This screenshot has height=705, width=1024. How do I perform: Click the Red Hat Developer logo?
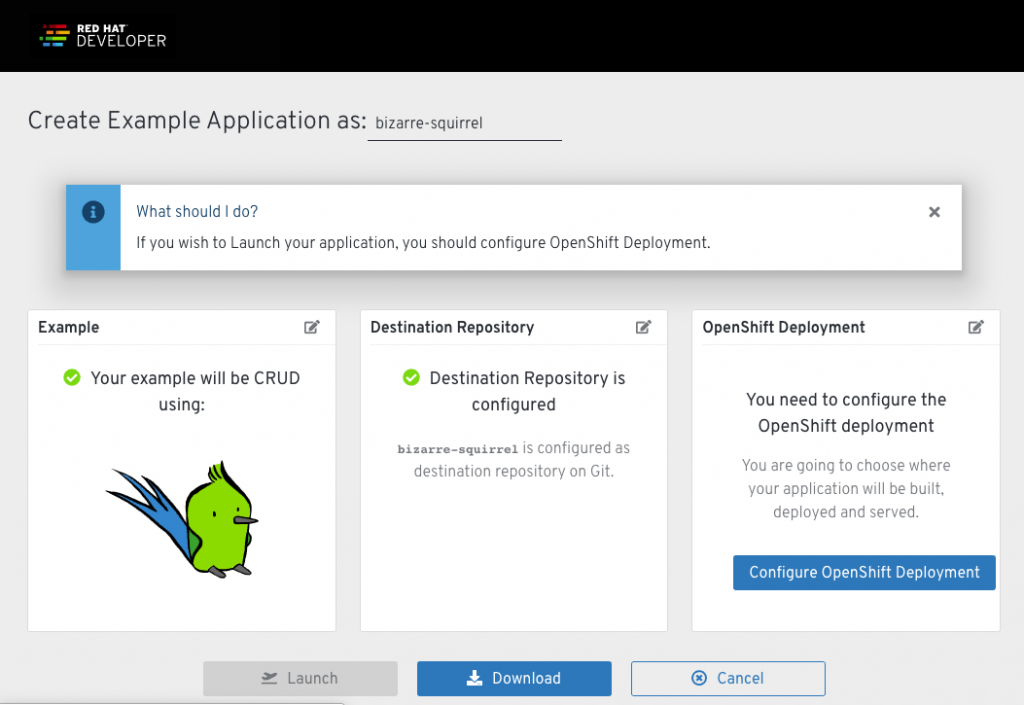103,36
